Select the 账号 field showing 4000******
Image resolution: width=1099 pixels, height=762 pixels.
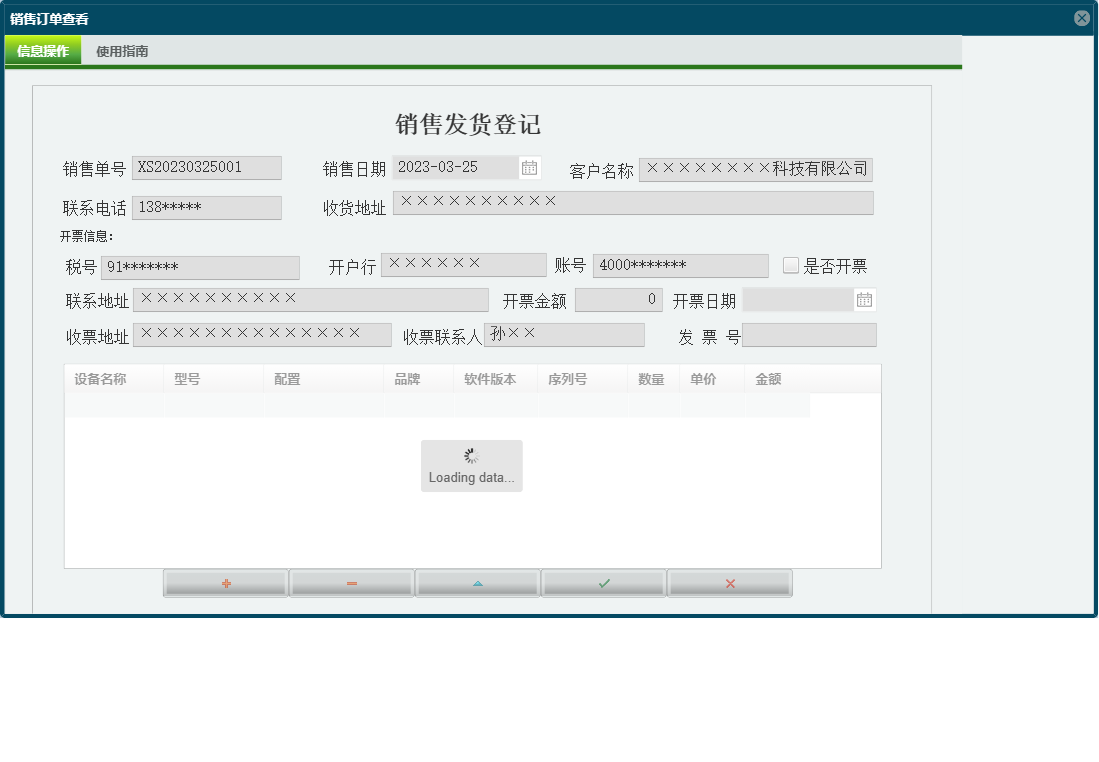(679, 265)
